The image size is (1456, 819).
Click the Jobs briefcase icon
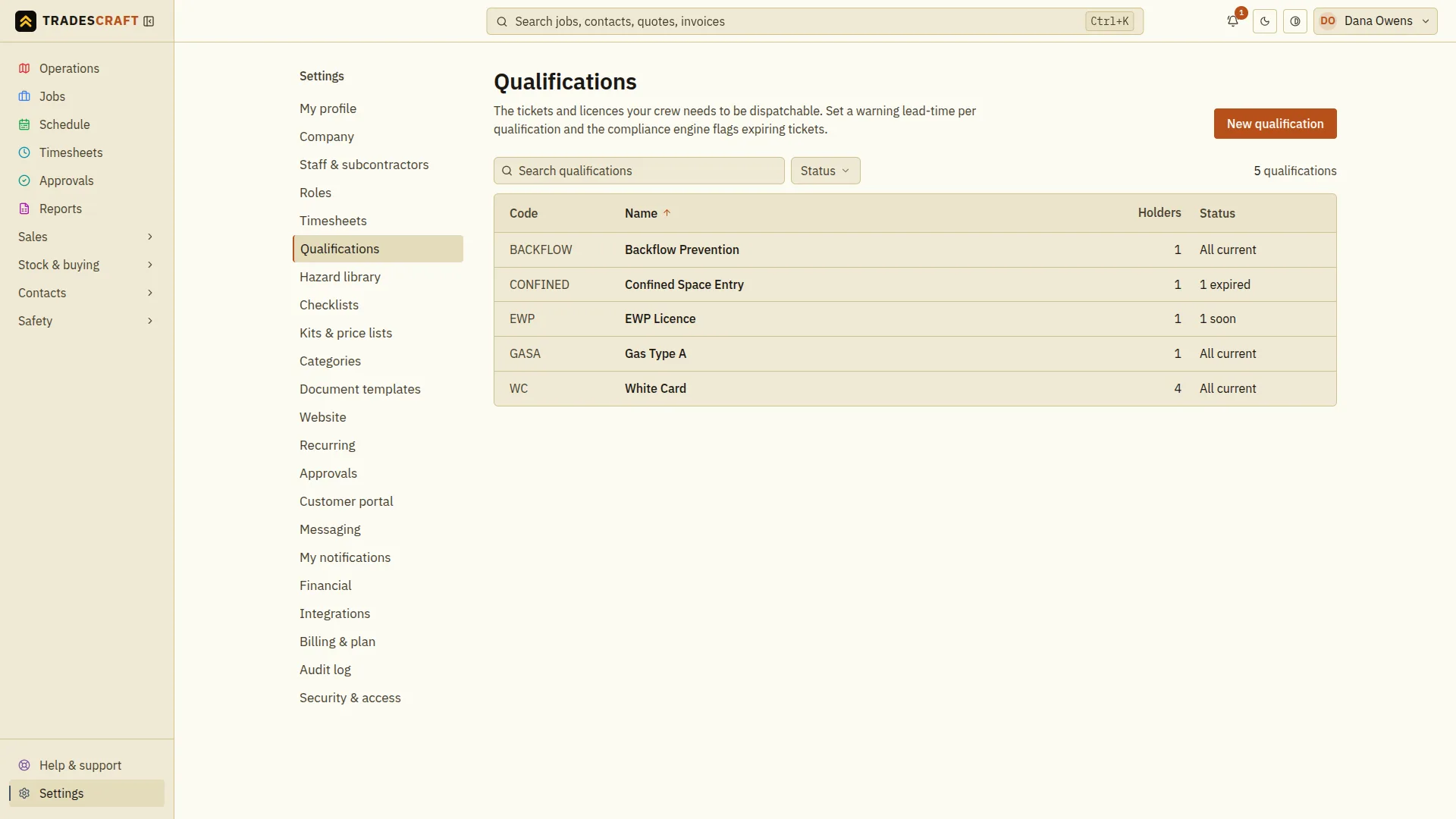pos(24,96)
